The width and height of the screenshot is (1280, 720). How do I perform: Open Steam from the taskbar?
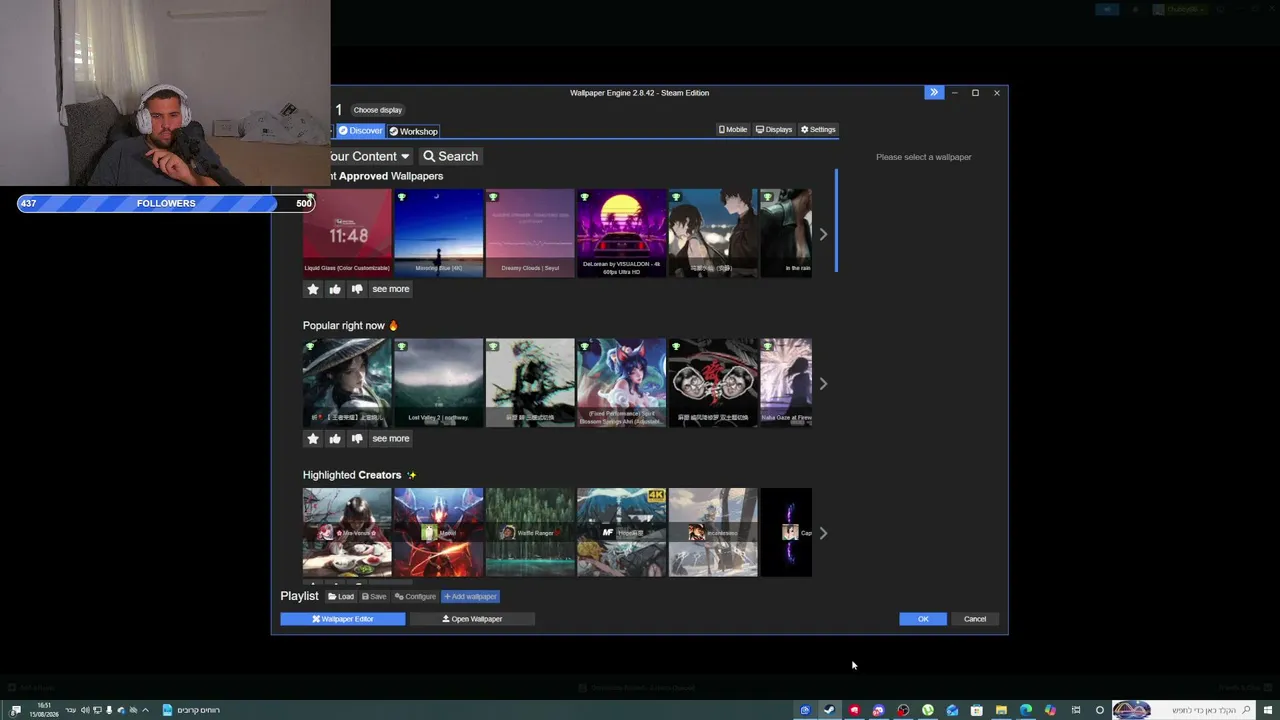[x=829, y=710]
